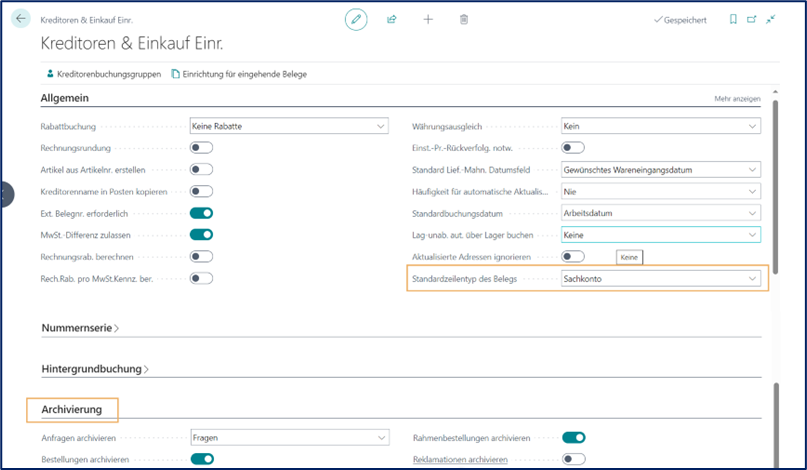Image resolution: width=807 pixels, height=470 pixels.
Task: Open Kreditorenbuchungsgruppen menu action
Action: (103, 74)
